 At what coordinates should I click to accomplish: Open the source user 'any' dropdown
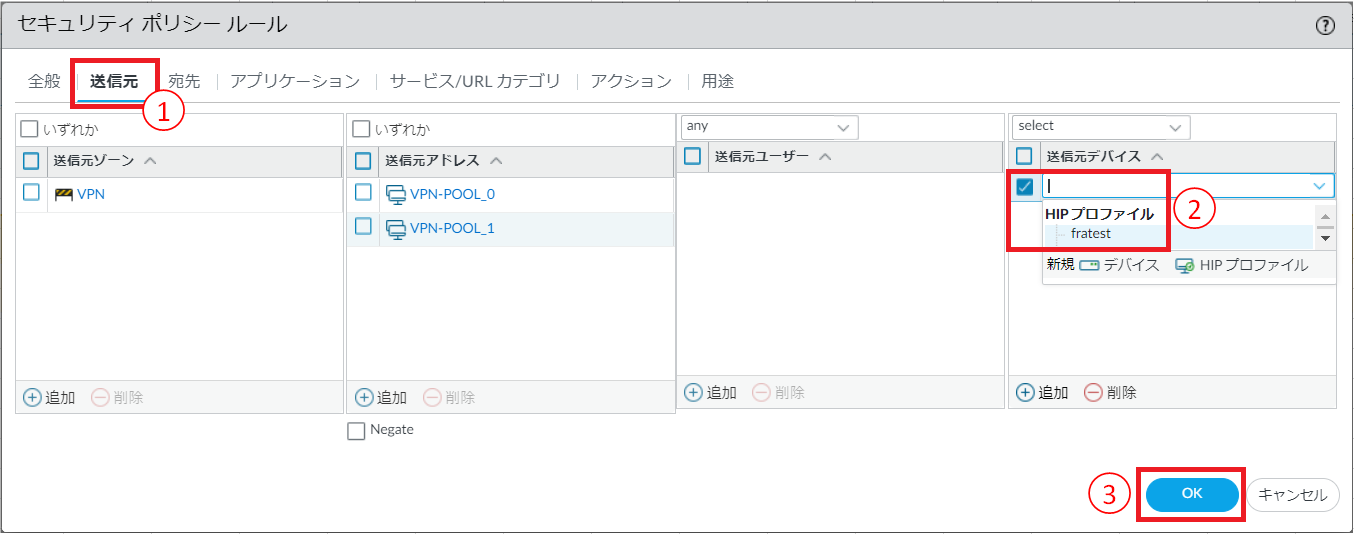pyautogui.click(x=768, y=127)
